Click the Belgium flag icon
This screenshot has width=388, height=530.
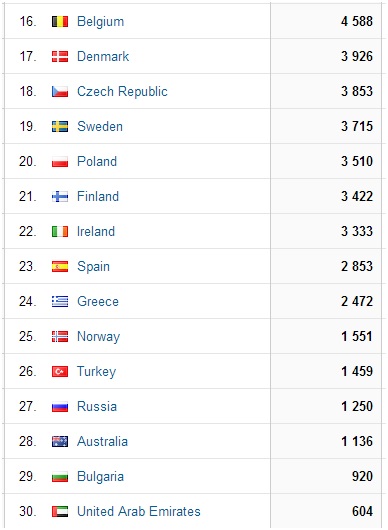(60, 22)
